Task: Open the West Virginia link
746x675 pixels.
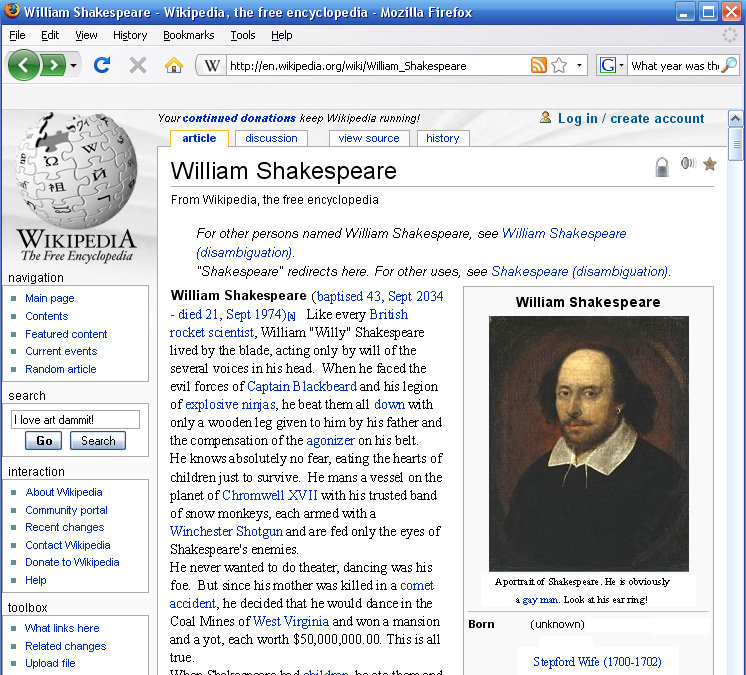Action: (290, 621)
